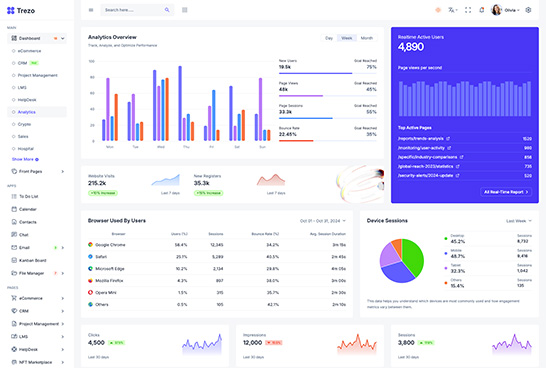Toggle the light/dark sun icon

pyautogui.click(x=438, y=10)
